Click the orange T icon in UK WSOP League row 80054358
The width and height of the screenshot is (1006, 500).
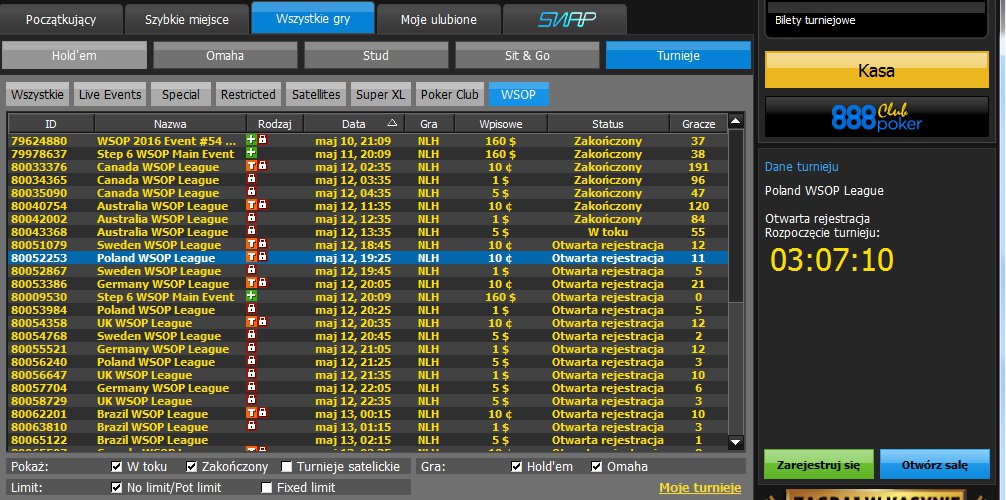tap(252, 323)
